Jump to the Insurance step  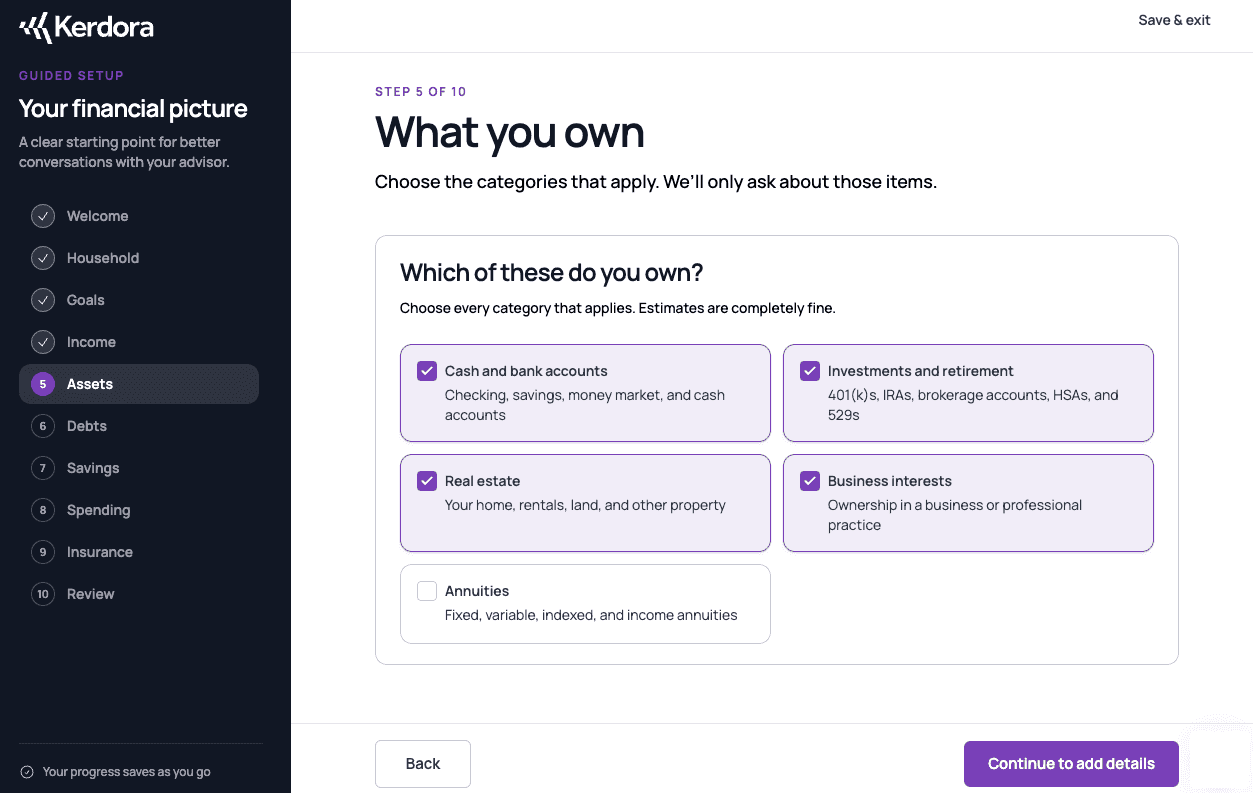(x=139, y=552)
